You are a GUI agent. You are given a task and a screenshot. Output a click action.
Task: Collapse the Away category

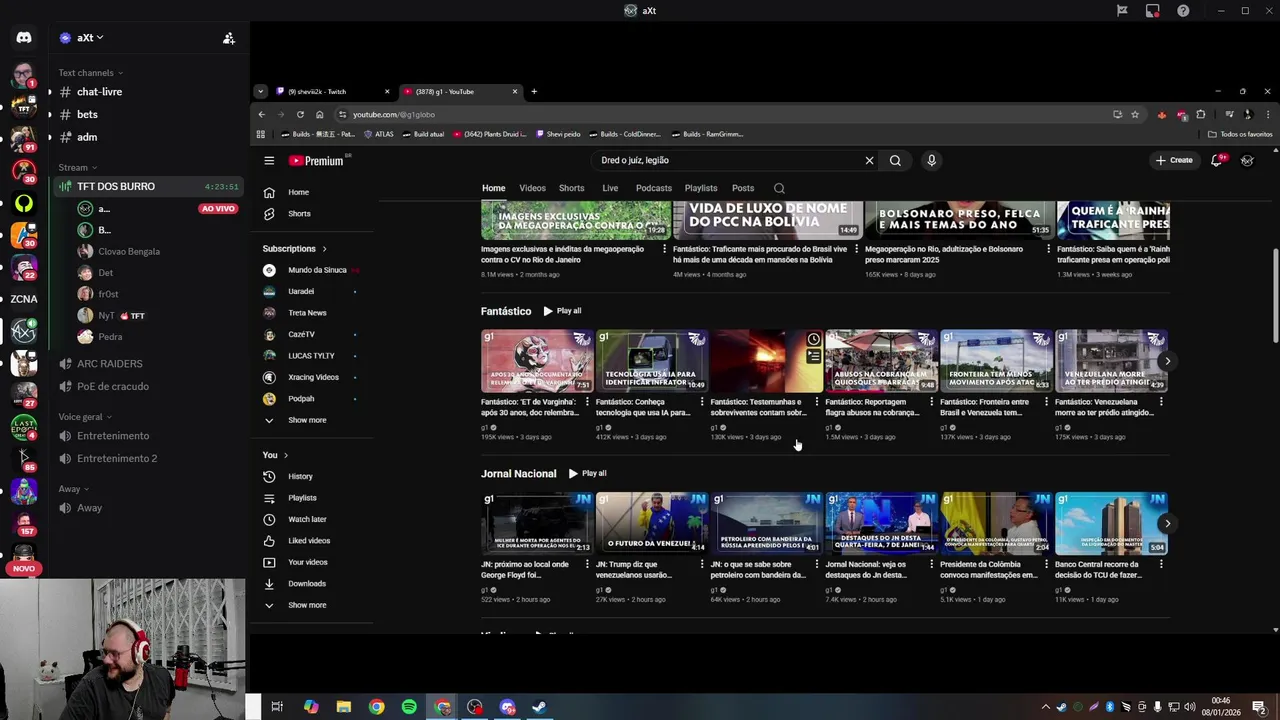[73, 489]
